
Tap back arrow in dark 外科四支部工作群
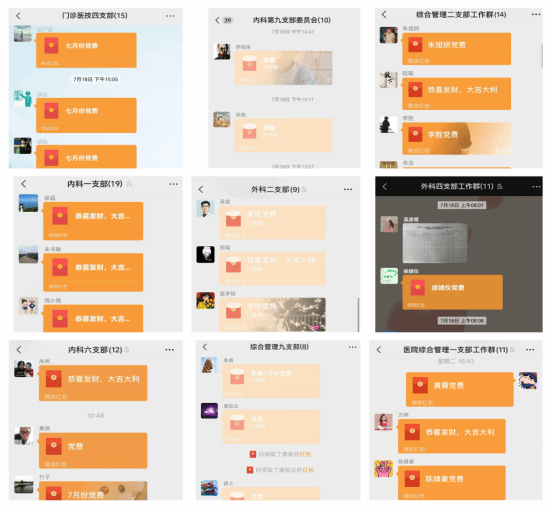(x=384, y=187)
